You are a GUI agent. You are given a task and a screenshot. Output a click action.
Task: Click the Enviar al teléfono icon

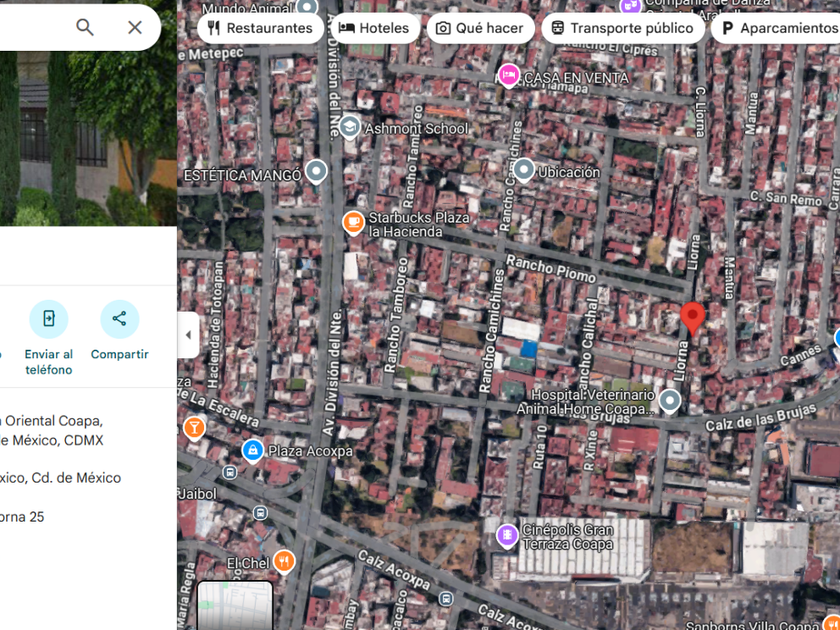coord(49,319)
